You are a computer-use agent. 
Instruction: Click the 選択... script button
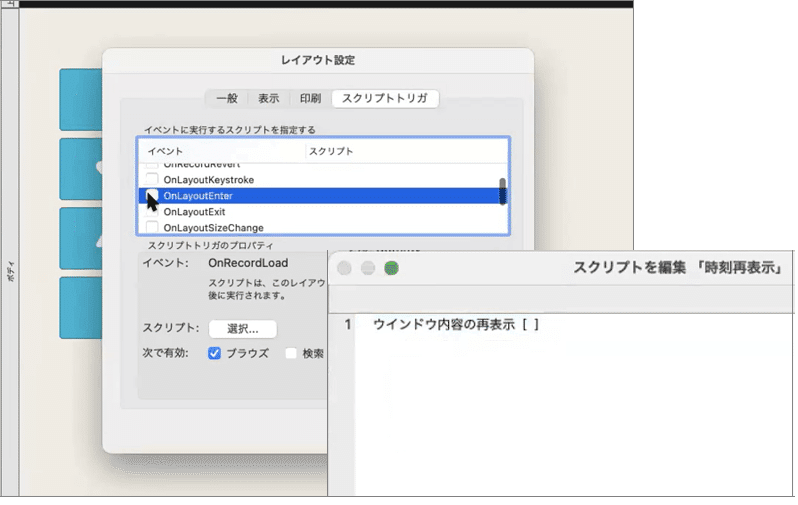coord(243,329)
